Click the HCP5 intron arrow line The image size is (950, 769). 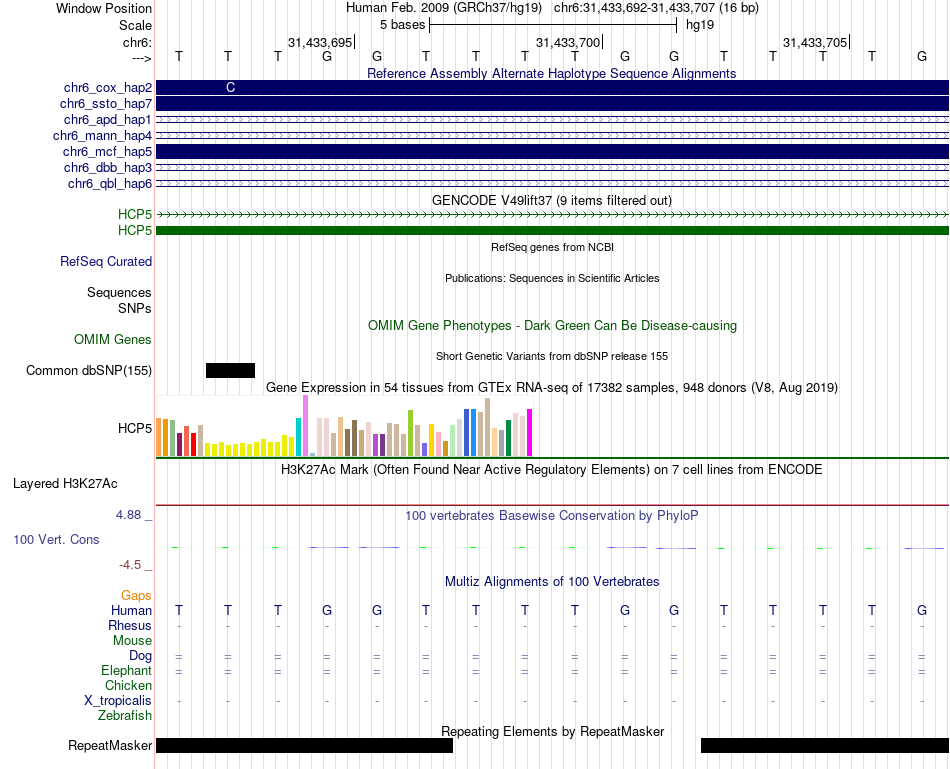click(x=552, y=215)
